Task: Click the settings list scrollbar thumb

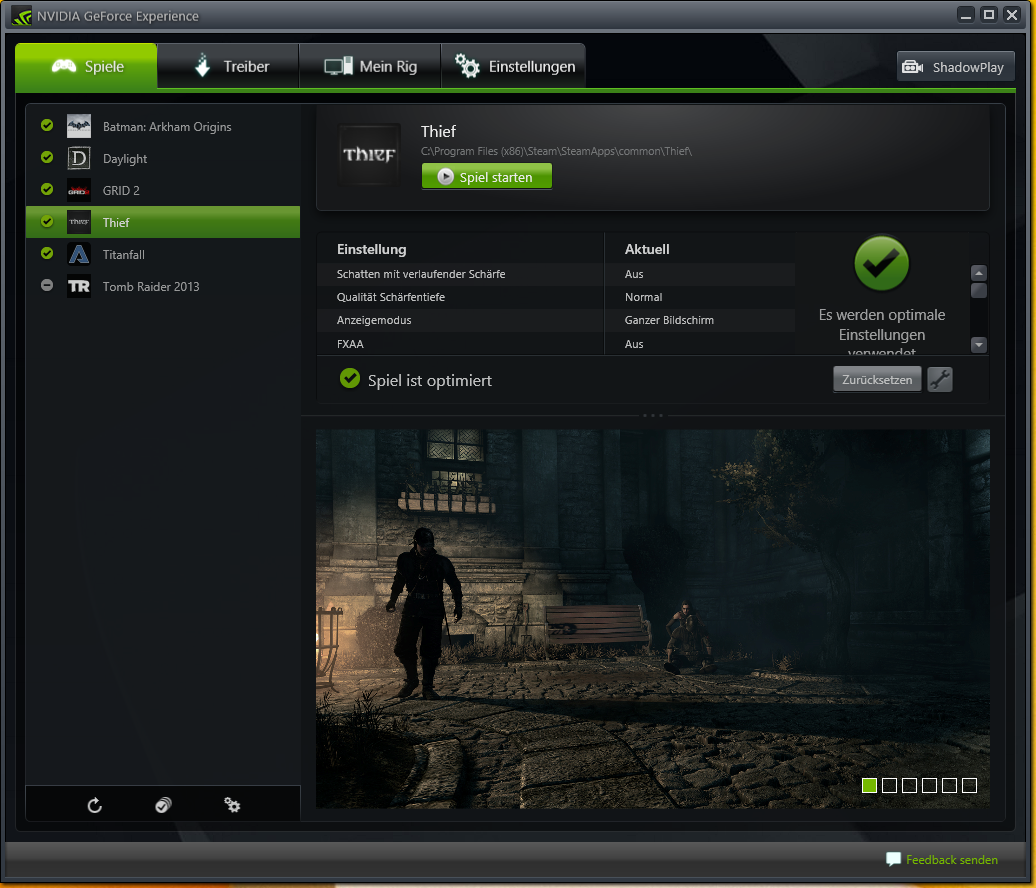Action: pos(979,291)
